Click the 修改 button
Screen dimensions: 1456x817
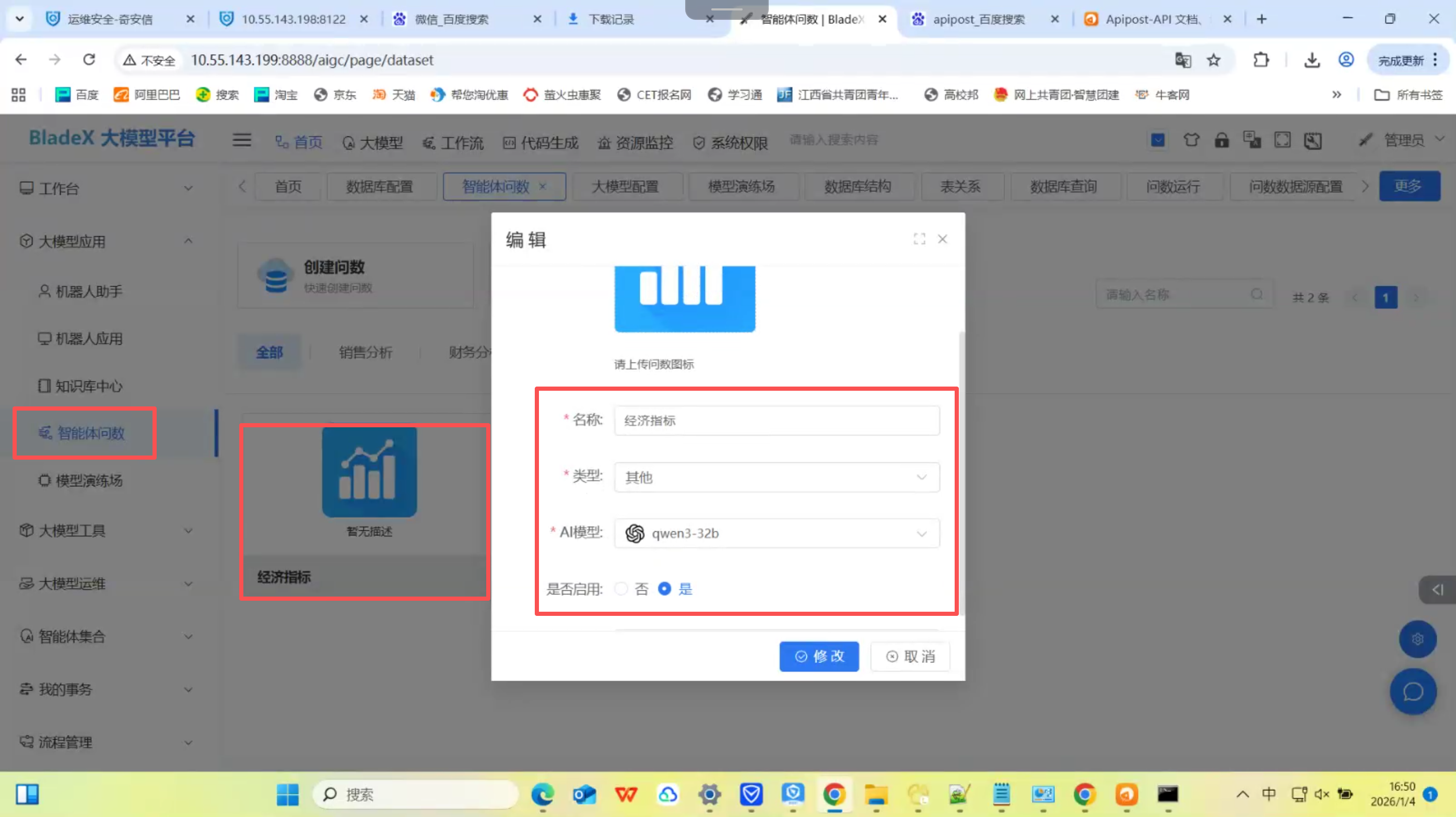(x=818, y=656)
